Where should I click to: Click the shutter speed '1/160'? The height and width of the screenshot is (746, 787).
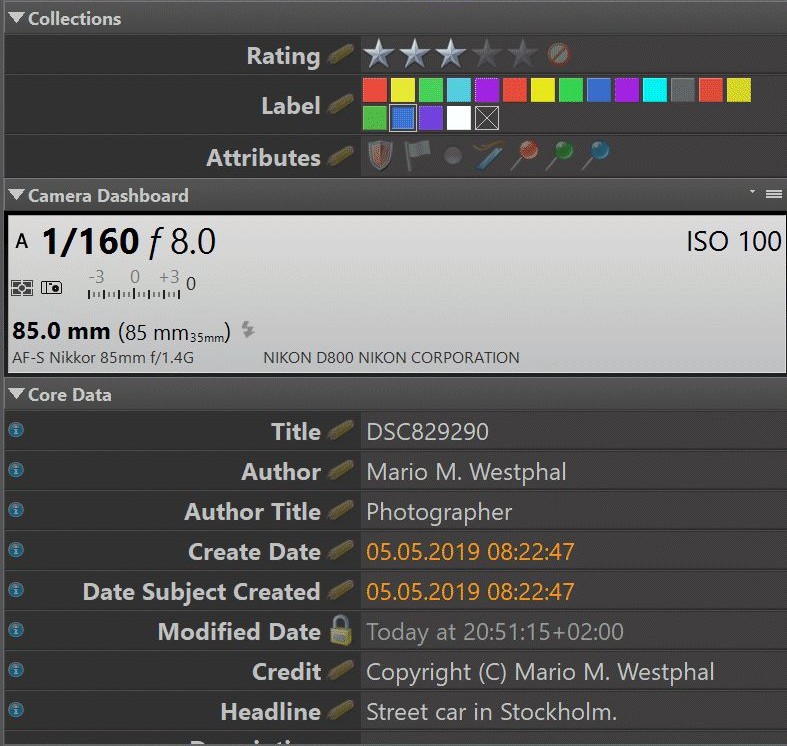90,241
